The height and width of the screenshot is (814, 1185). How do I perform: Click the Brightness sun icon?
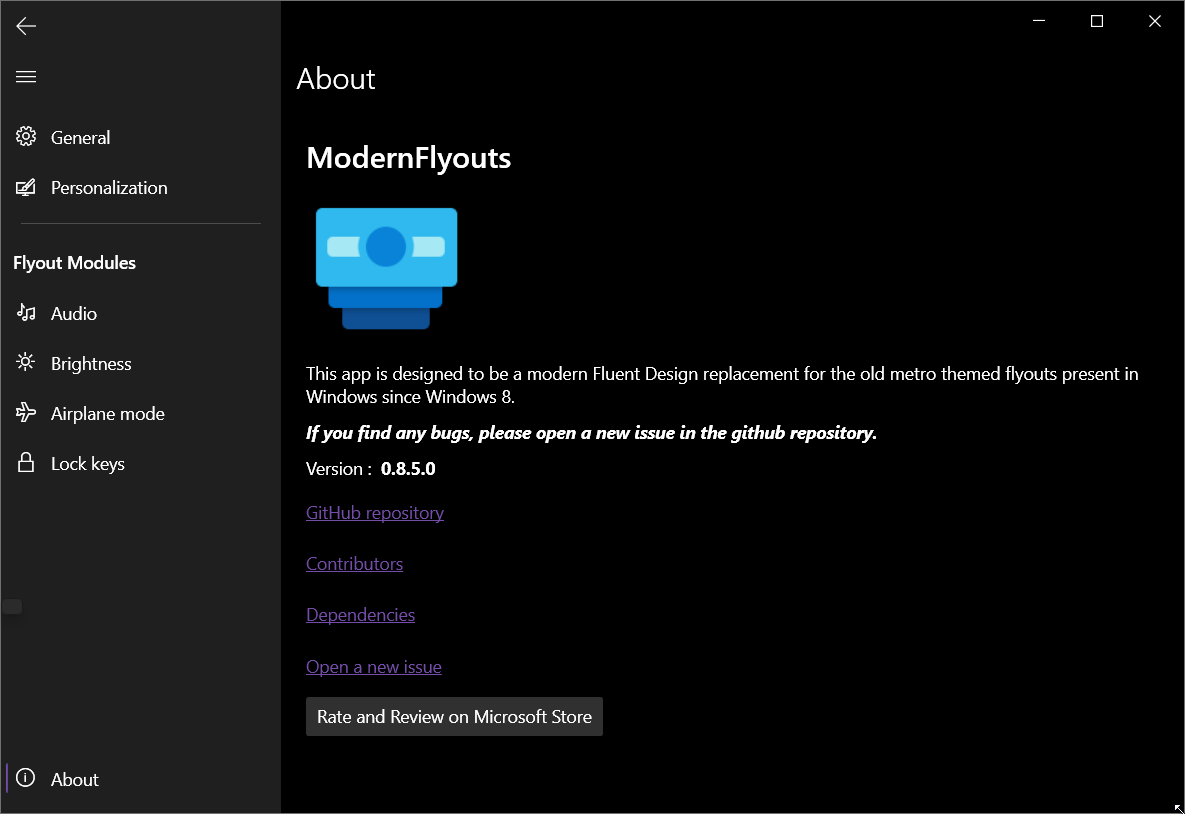(26, 363)
